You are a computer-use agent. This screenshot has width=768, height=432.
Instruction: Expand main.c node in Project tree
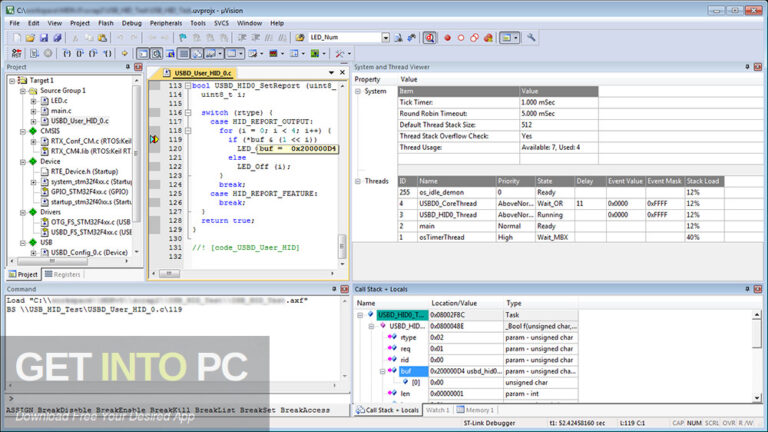tap(33, 111)
